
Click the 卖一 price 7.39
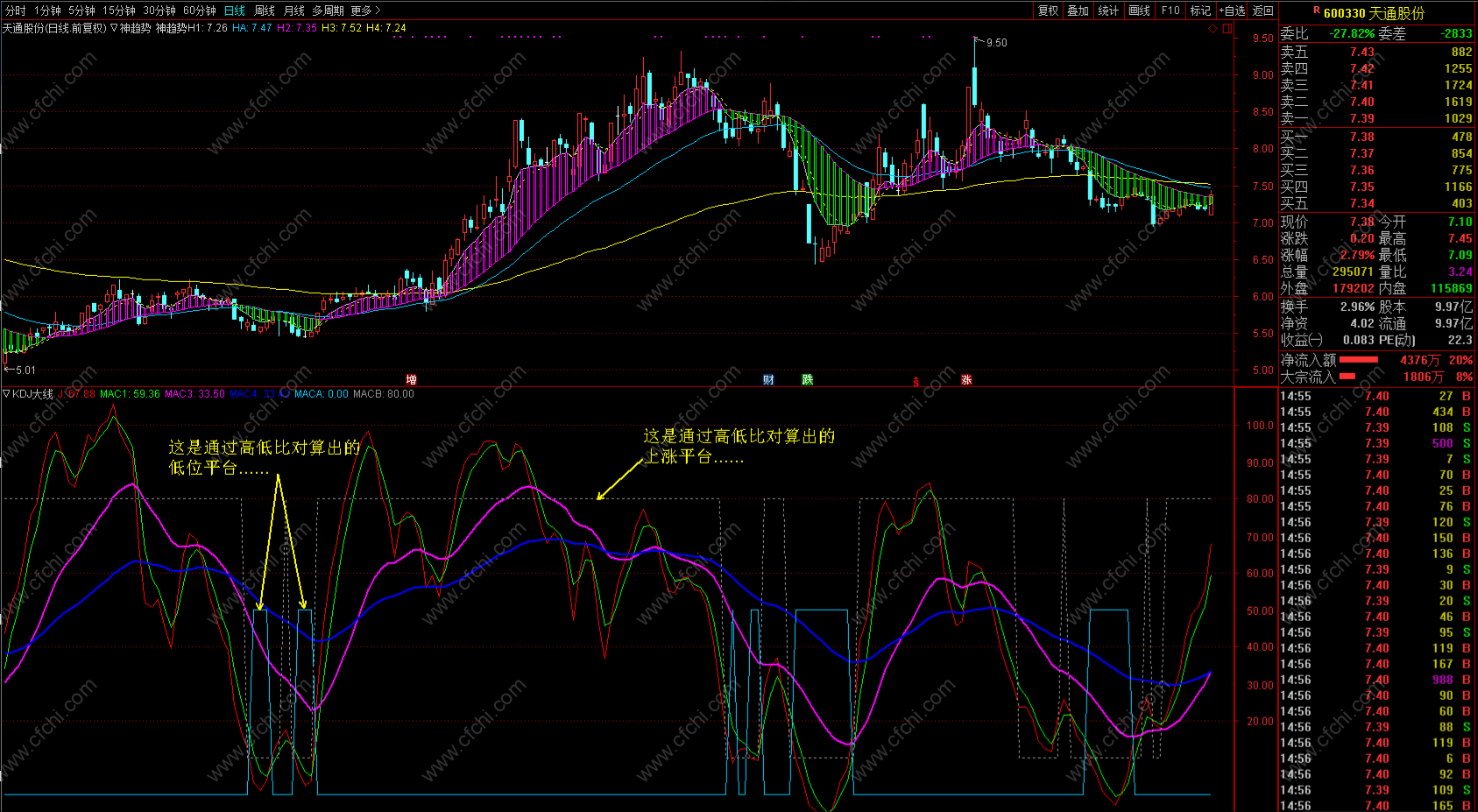[x=1361, y=118]
